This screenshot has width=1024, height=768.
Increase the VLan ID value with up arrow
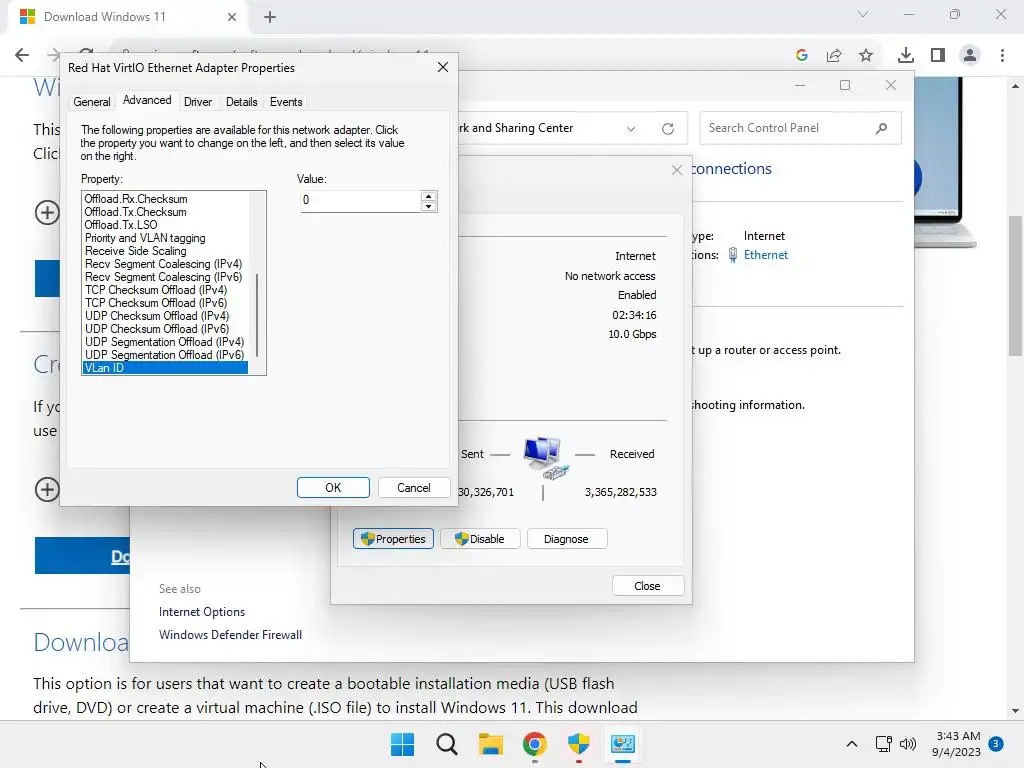point(428,196)
